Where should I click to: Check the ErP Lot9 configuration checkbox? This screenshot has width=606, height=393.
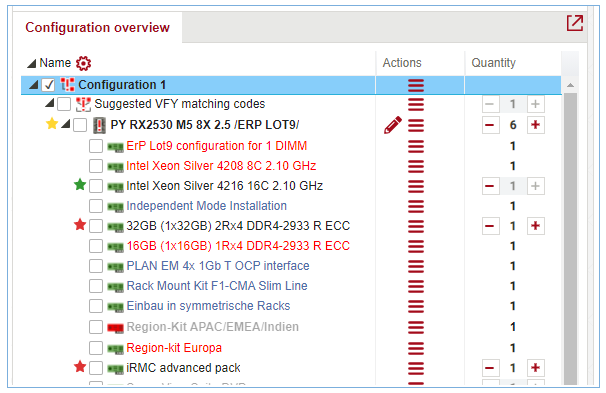click(x=95, y=146)
